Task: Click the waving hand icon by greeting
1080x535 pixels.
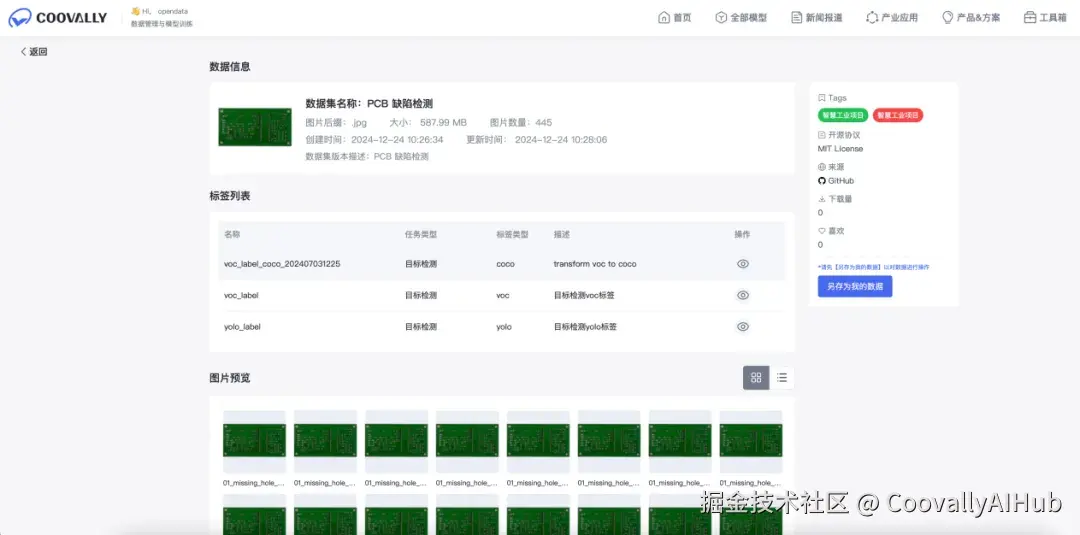Action: coord(136,11)
